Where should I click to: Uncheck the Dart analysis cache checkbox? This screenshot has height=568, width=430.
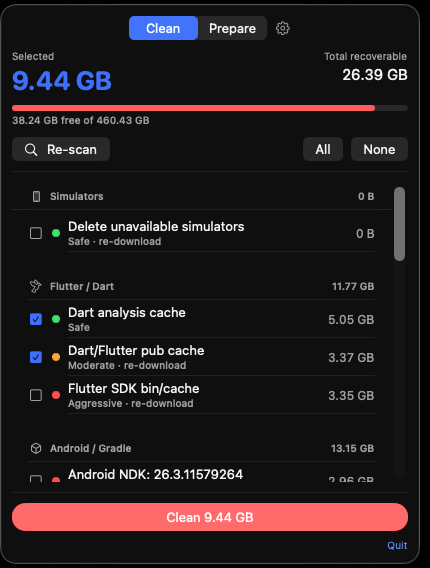point(36,319)
